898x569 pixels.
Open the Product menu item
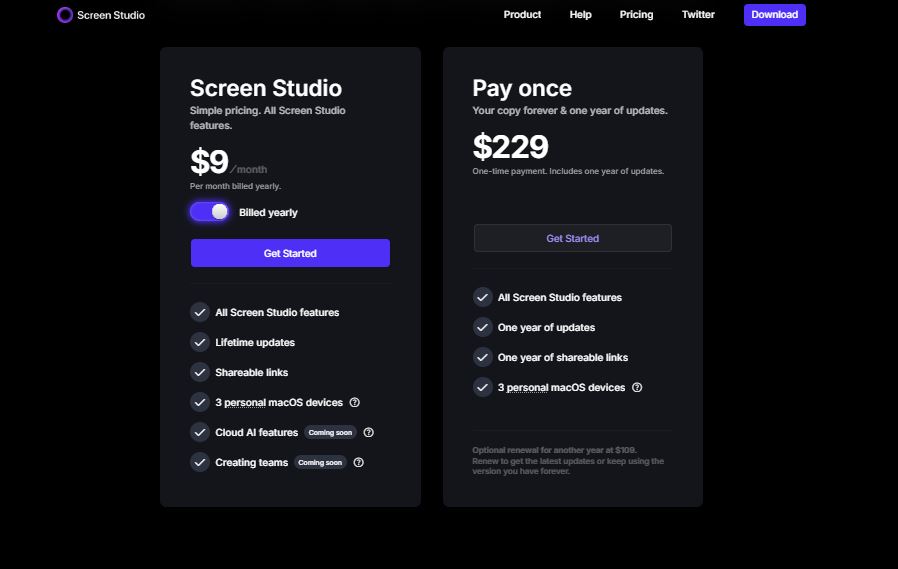[522, 15]
